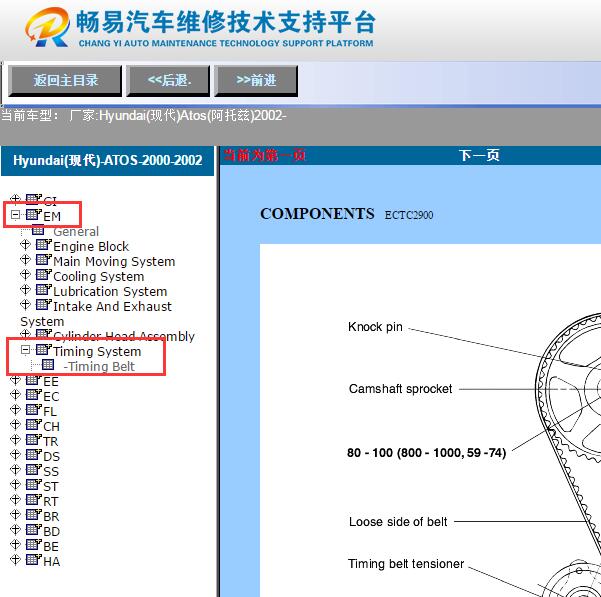
Task: Collapse the EM tree node
Action: click(x=15, y=215)
